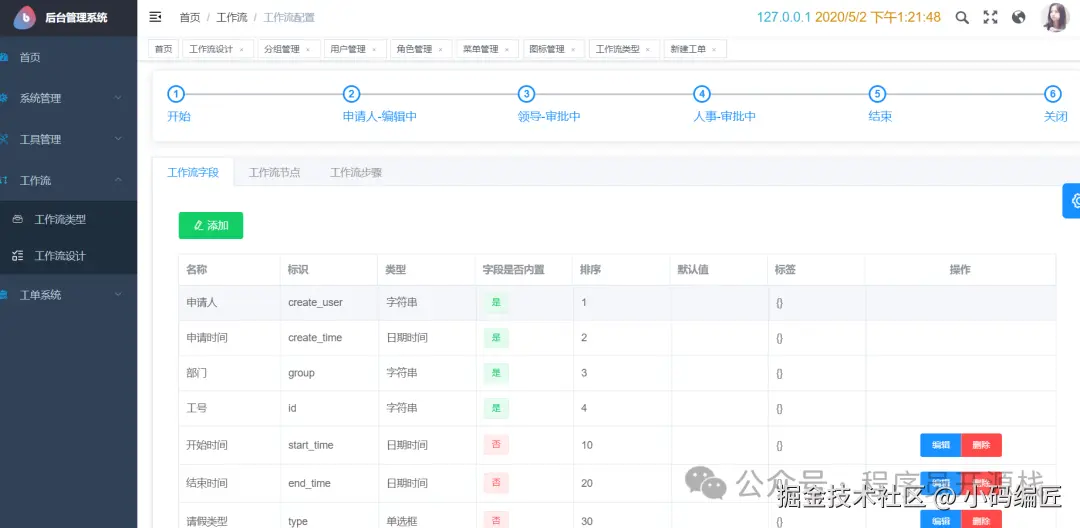Select step 4 人事-审批中 circle
Screen dimensions: 1080x528
point(701,94)
